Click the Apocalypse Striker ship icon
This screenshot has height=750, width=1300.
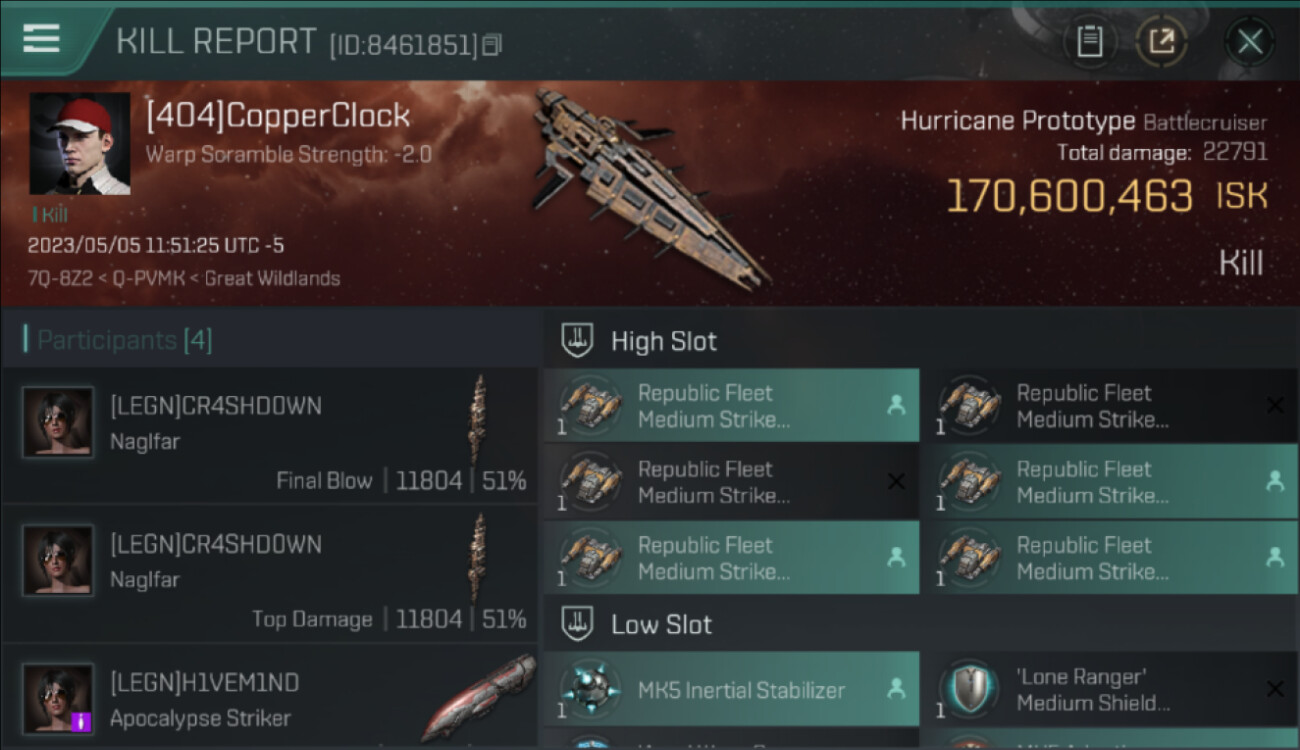pyautogui.click(x=479, y=697)
